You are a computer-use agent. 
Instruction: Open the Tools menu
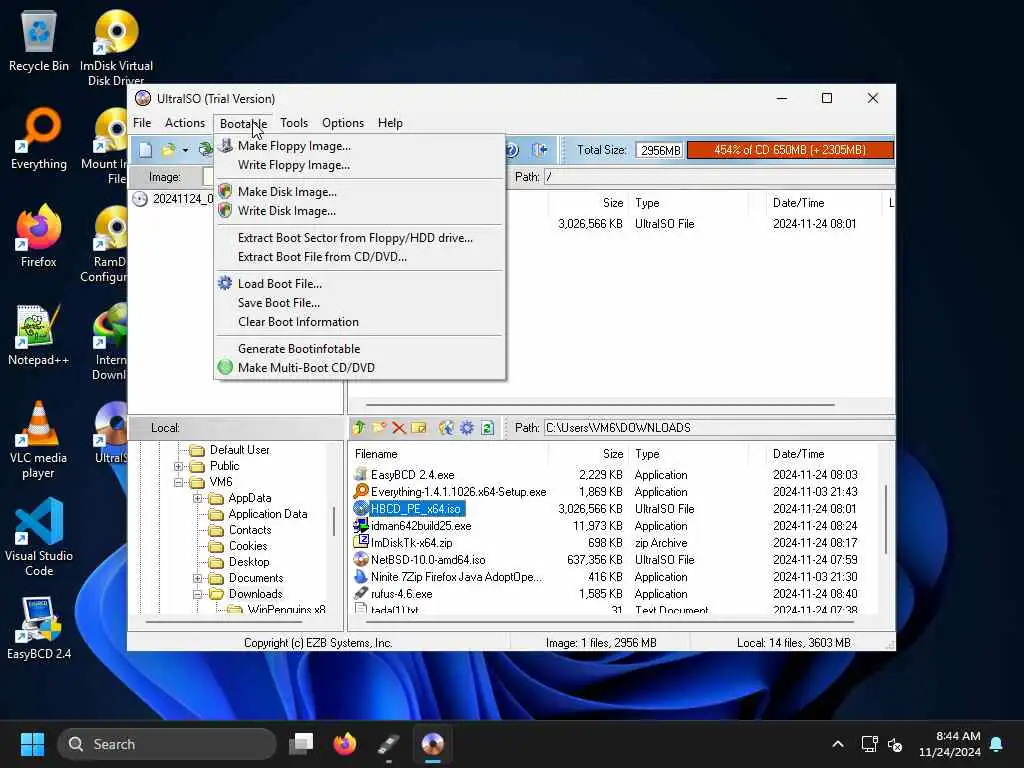(x=294, y=123)
